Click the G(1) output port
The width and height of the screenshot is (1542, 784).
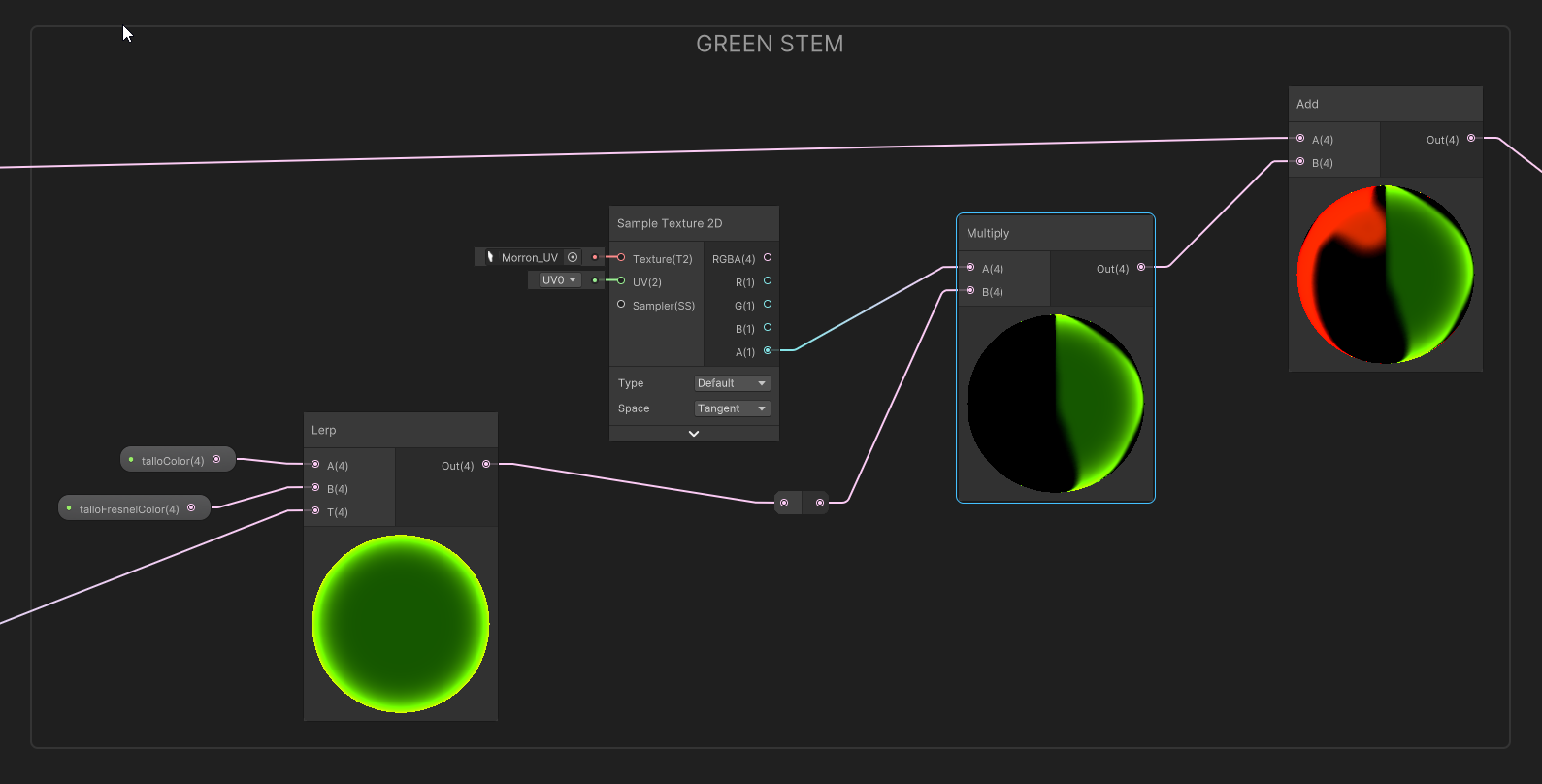[768, 305]
